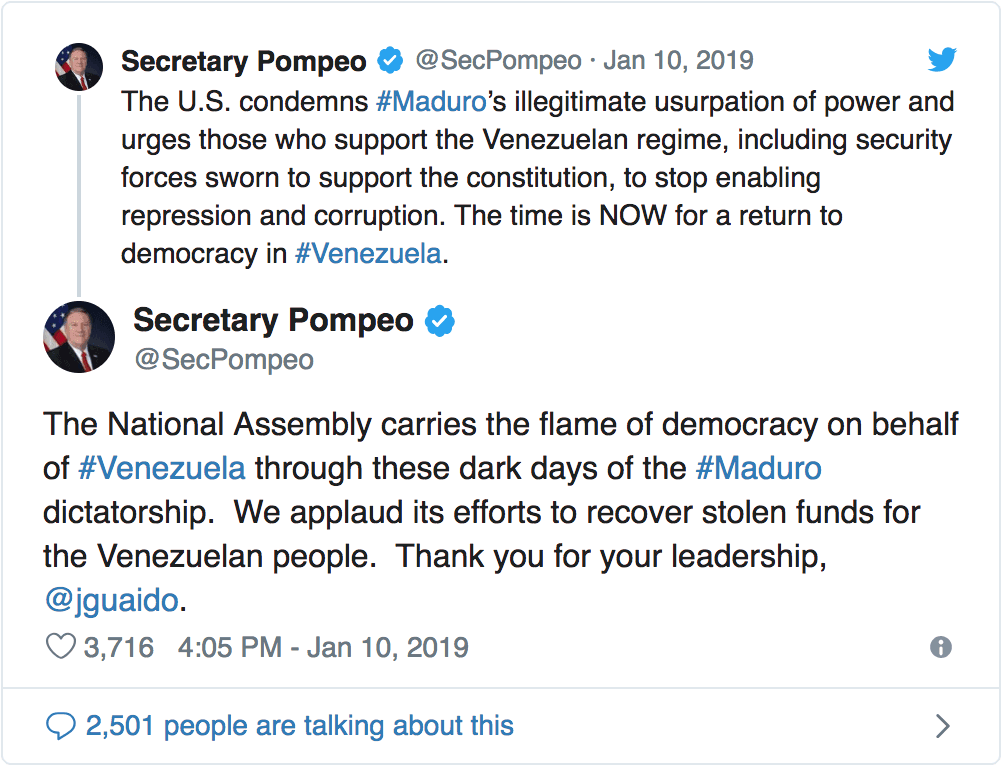Open the larger profile avatar in main tweet

pyautogui.click(x=79, y=336)
